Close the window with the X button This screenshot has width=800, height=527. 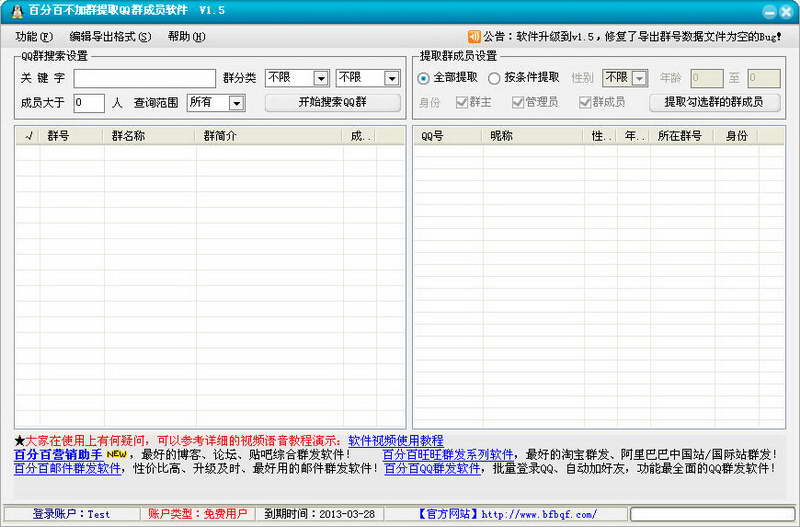click(786, 12)
